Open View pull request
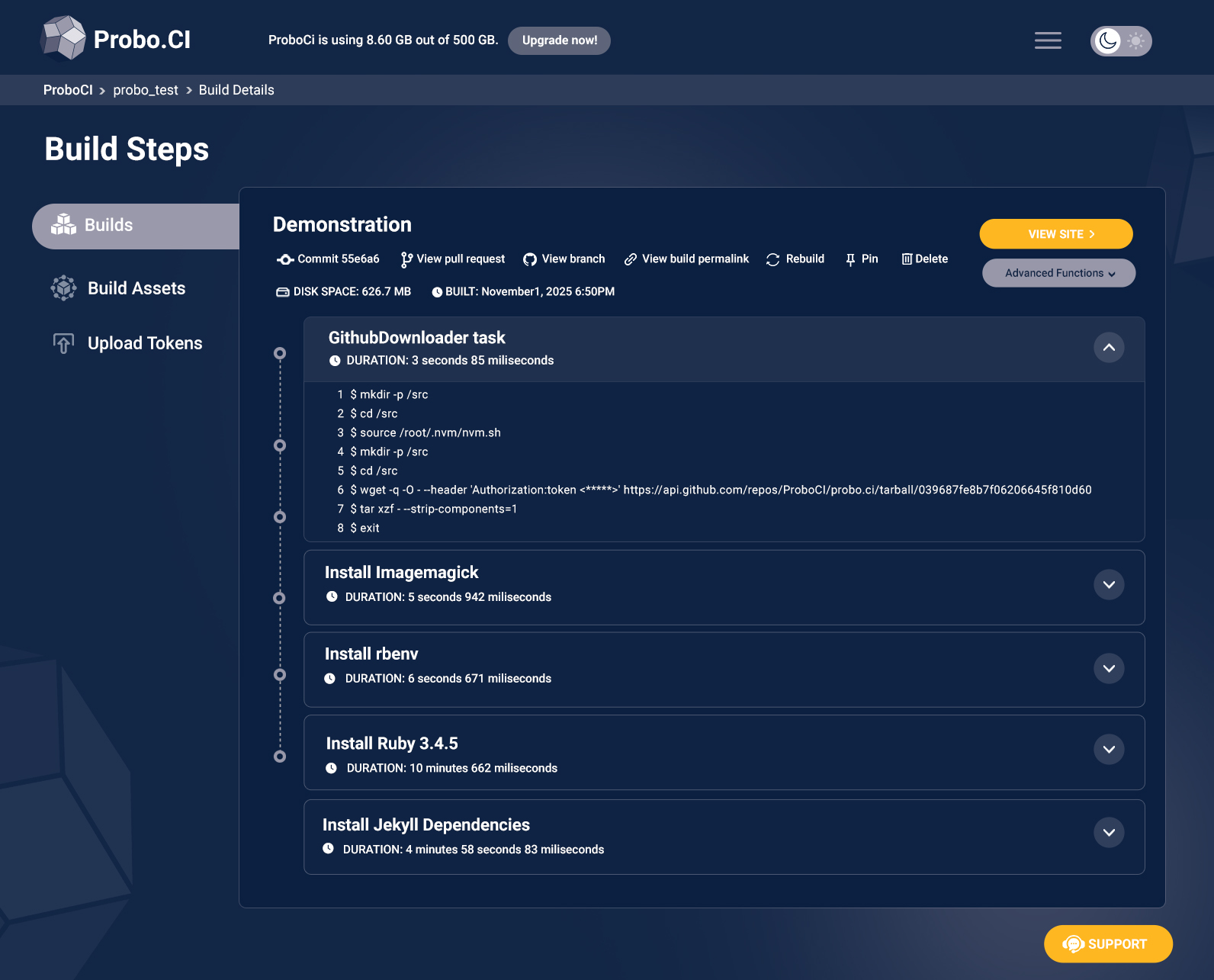The image size is (1214, 980). point(453,259)
